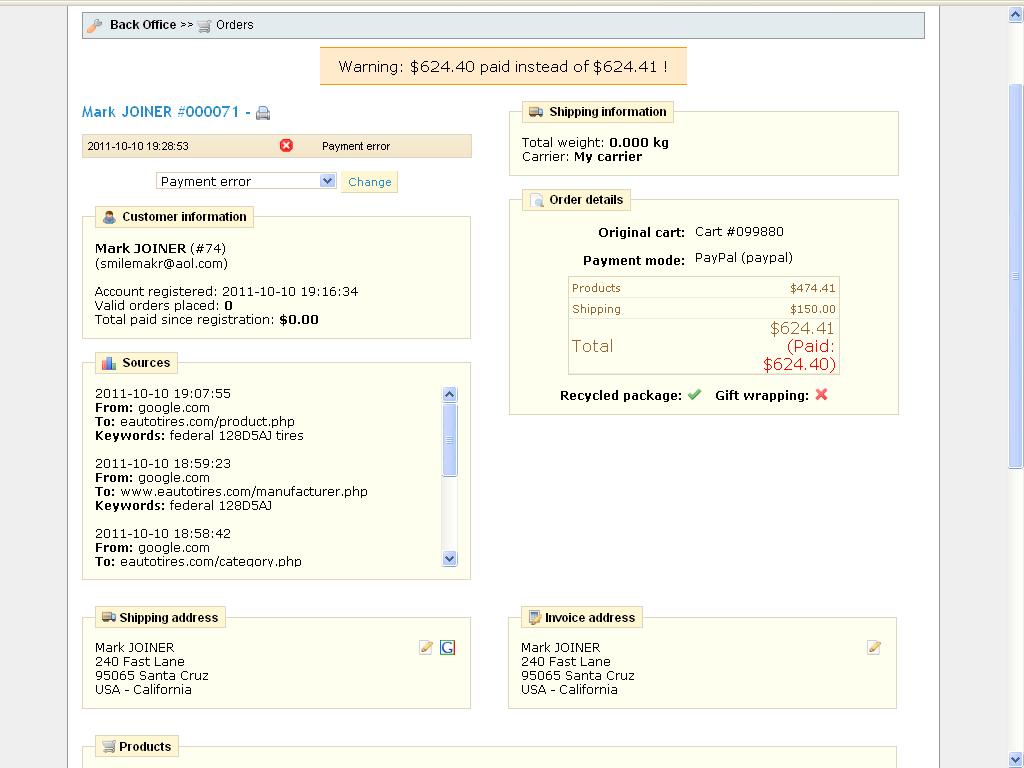Edit the invoice address pencil icon
Screen dimensions: 1024x768
click(874, 647)
